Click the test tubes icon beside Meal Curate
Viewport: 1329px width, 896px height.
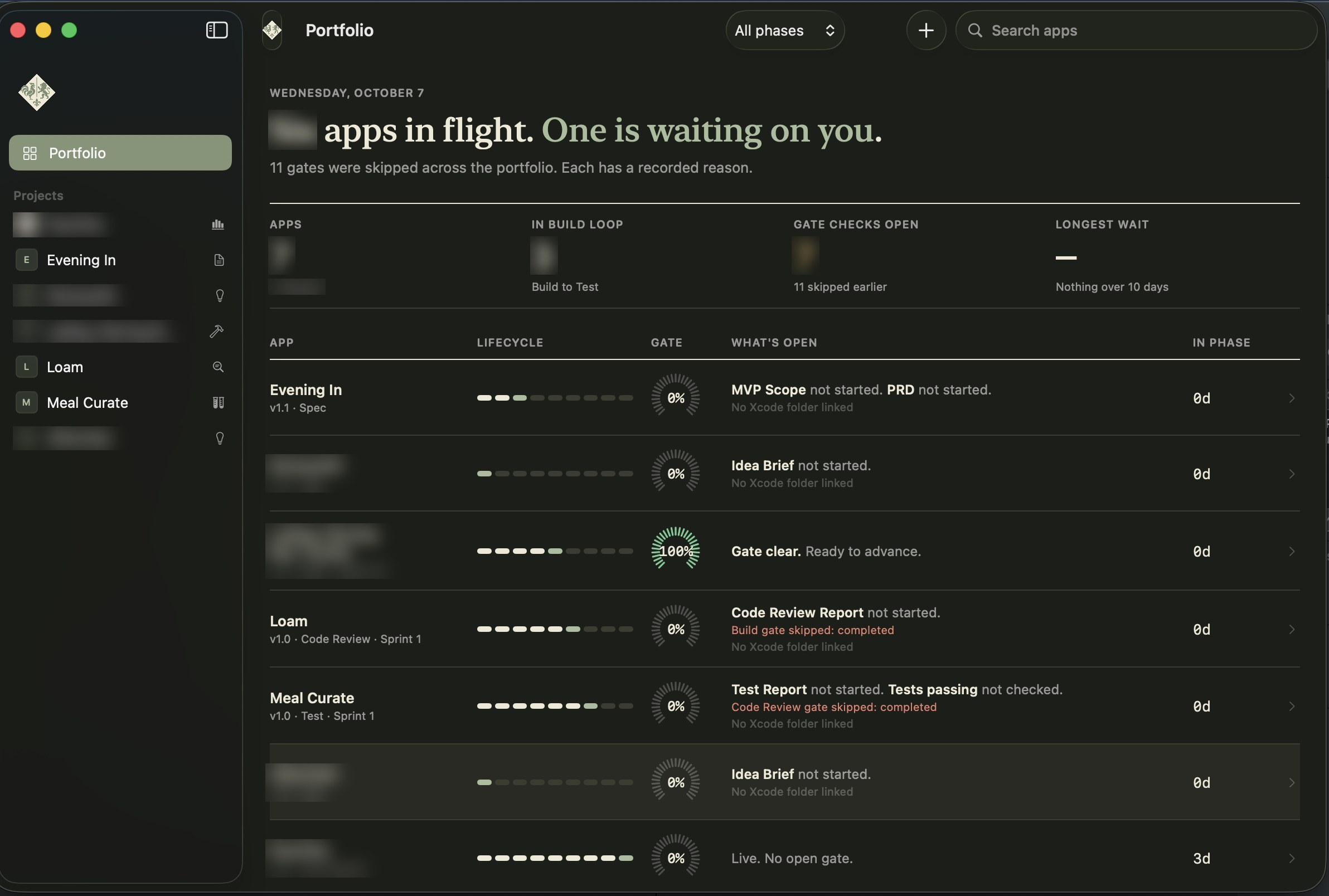[x=218, y=403]
